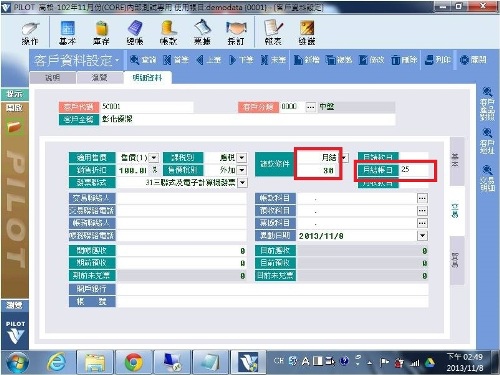Open the 票據科目 lookup ellipsis button
Screen dimensions: 500x375
pyautogui.click(x=422, y=223)
